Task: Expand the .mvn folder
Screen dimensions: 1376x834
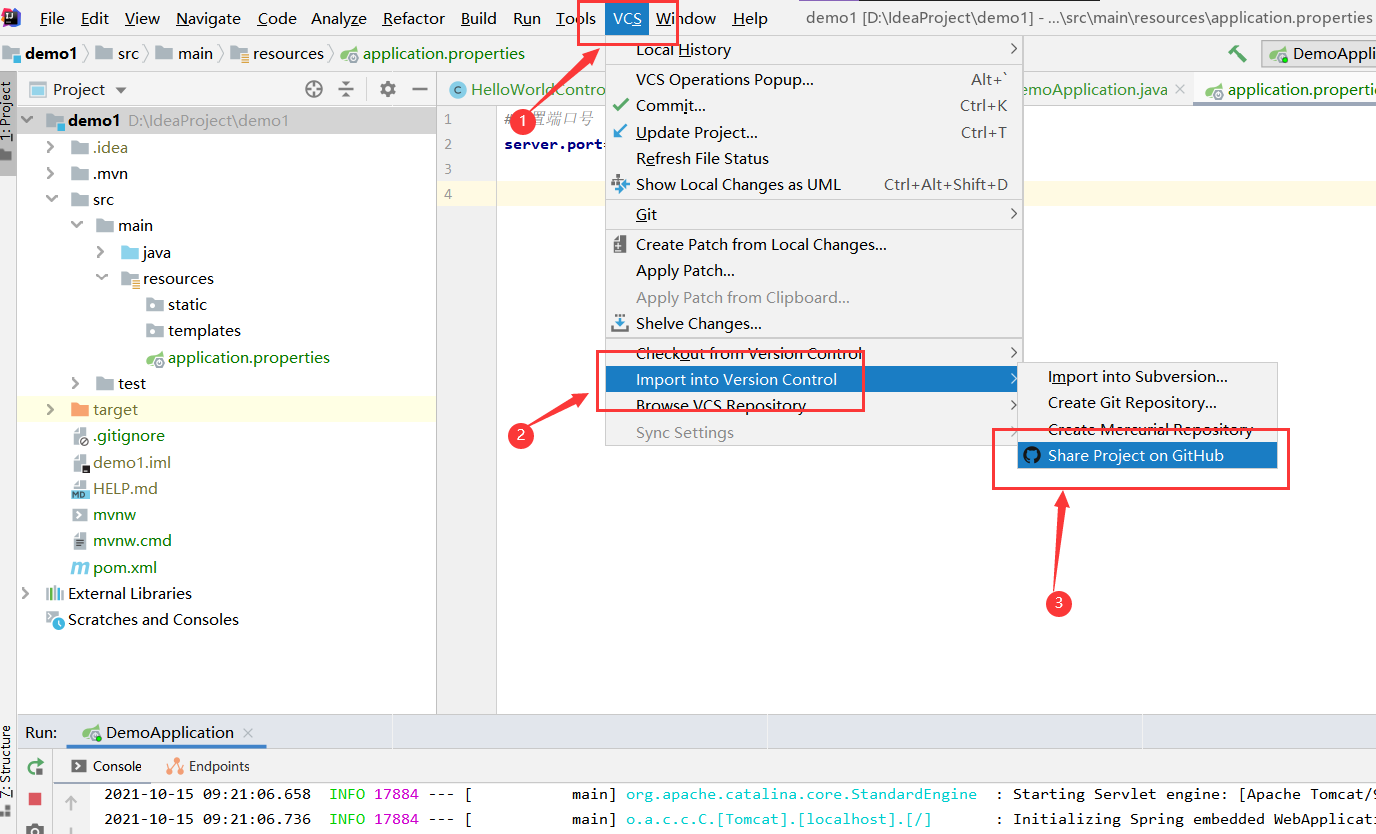Action: [x=51, y=173]
